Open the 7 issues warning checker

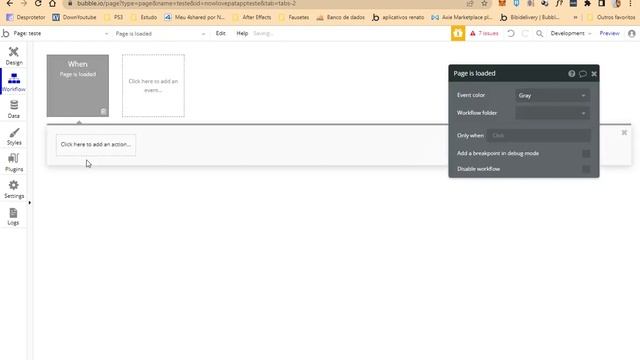484,33
